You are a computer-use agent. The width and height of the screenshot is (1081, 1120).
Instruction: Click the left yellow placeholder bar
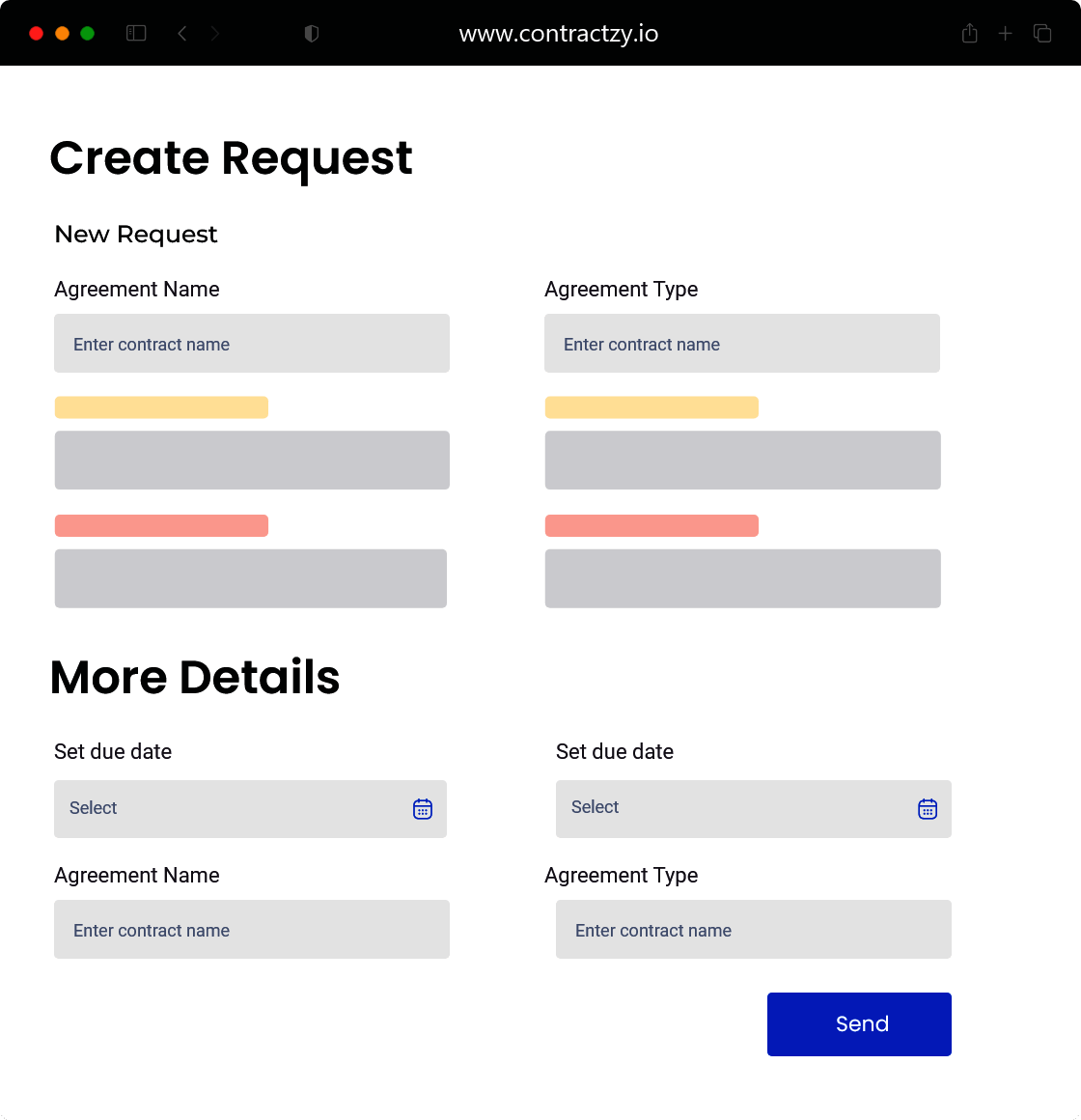coord(161,407)
